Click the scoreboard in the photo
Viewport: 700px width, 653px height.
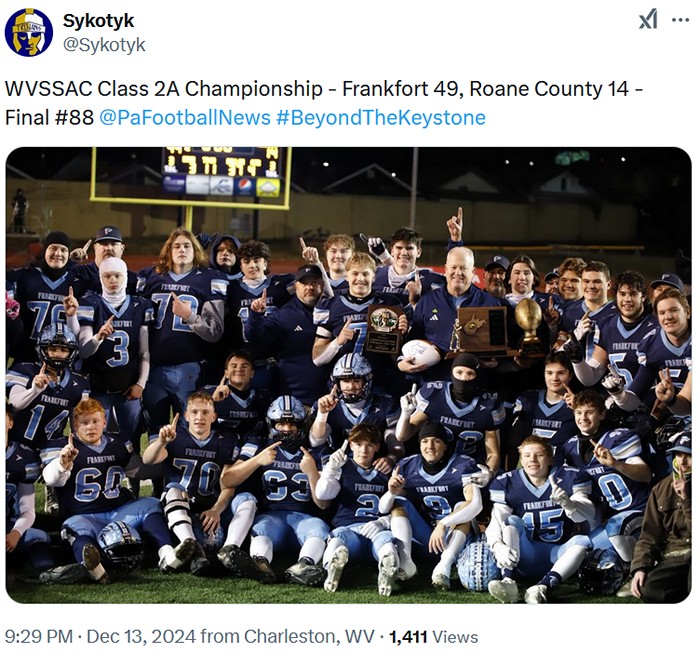222,172
